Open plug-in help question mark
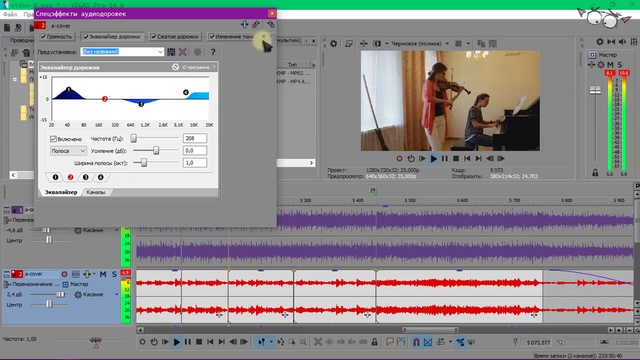Screen dimensions: 640x360 (213, 52)
